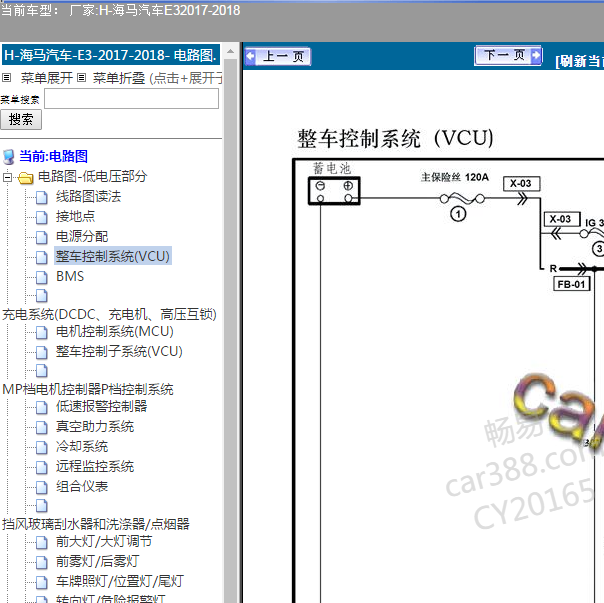
Task: Click page icon beside 整车控制系统(VCU)
Action: click(x=42, y=257)
